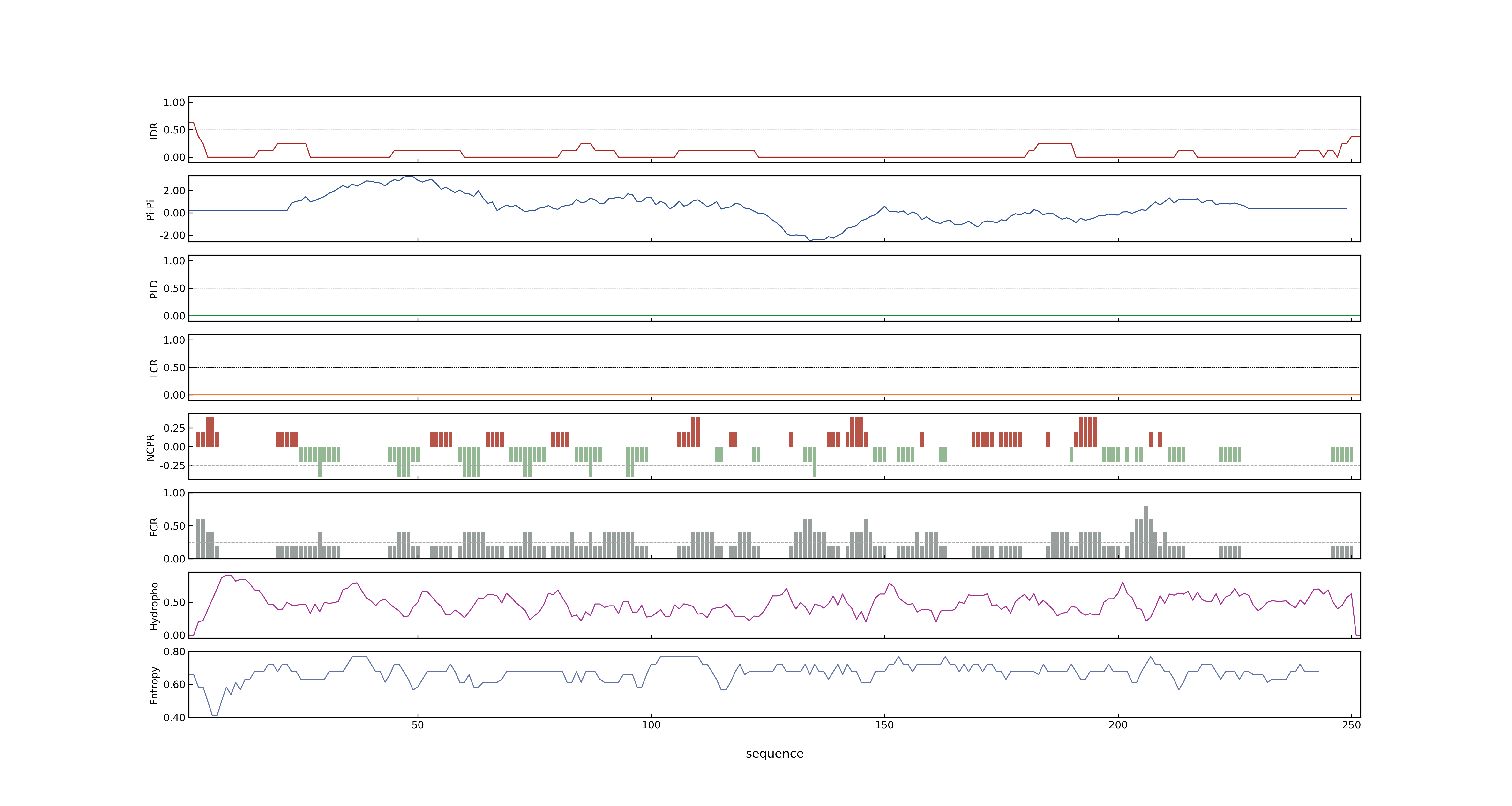Click x-axis tick label 150

[x=884, y=725]
